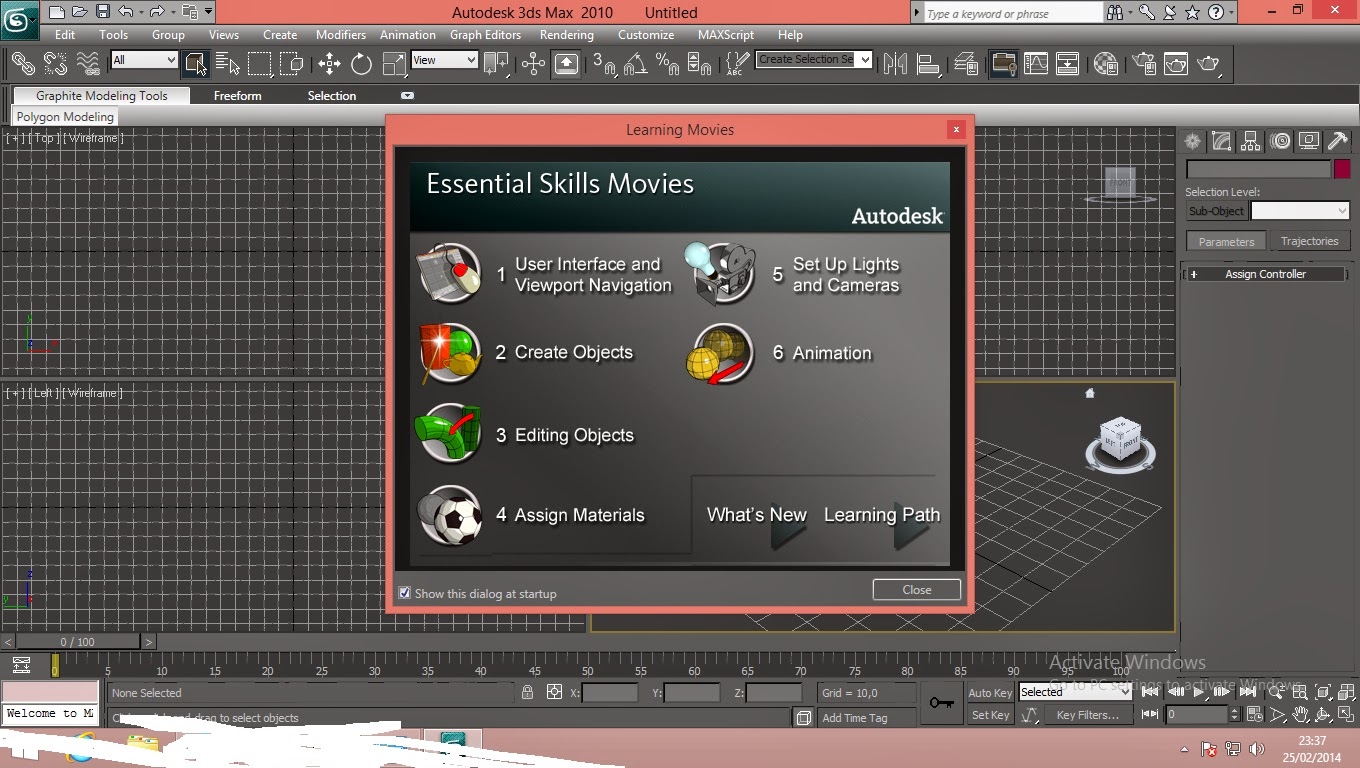Open the Modifiers menu
Image resolution: width=1360 pixels, height=768 pixels.
click(x=341, y=34)
